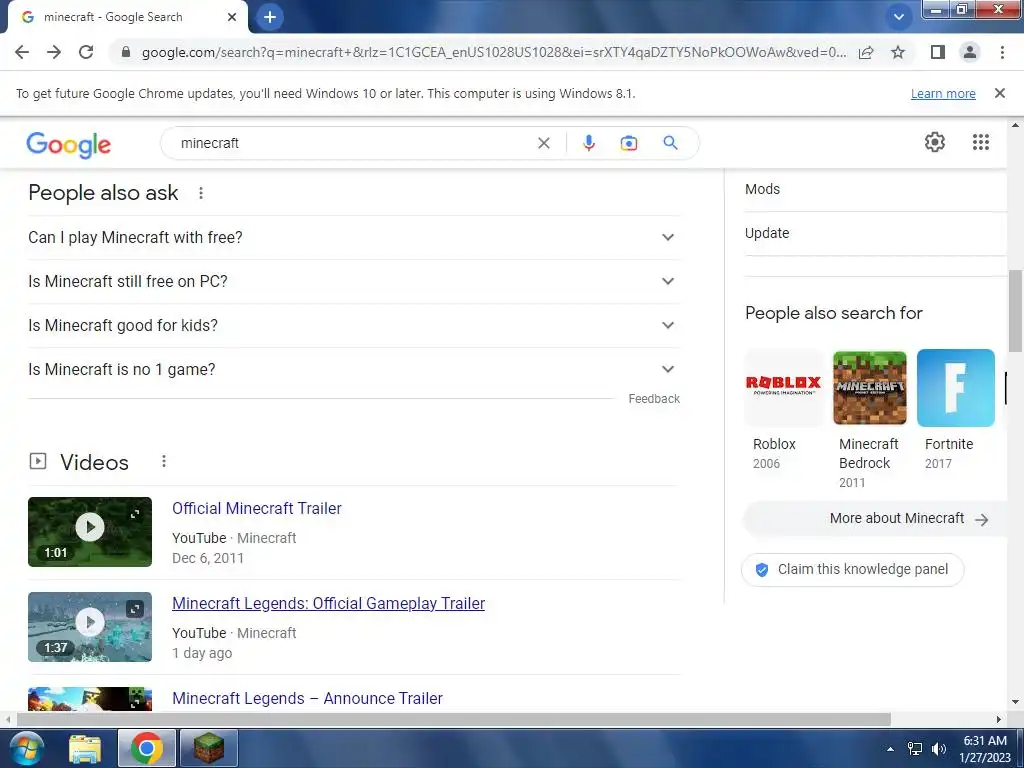Image resolution: width=1024 pixels, height=768 pixels.
Task: Open Chrome three-dot menu
Action: (x=1002, y=52)
